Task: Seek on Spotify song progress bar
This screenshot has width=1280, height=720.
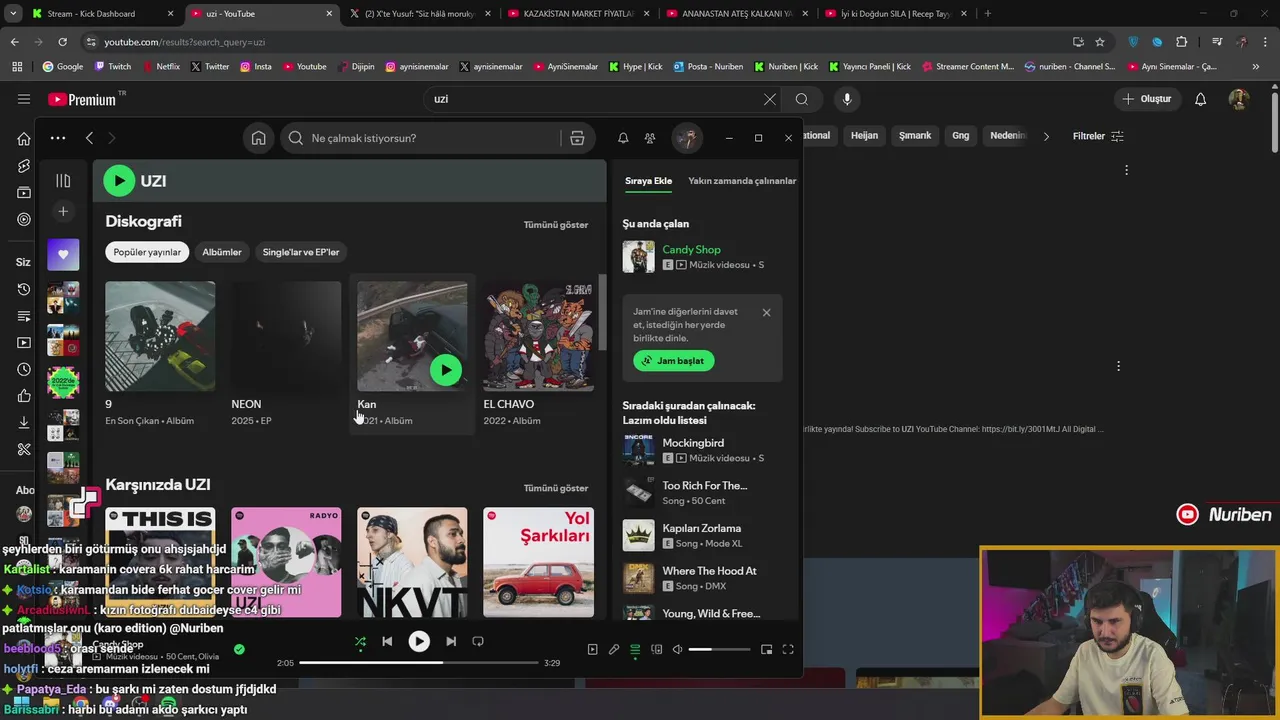Action: pos(419,663)
